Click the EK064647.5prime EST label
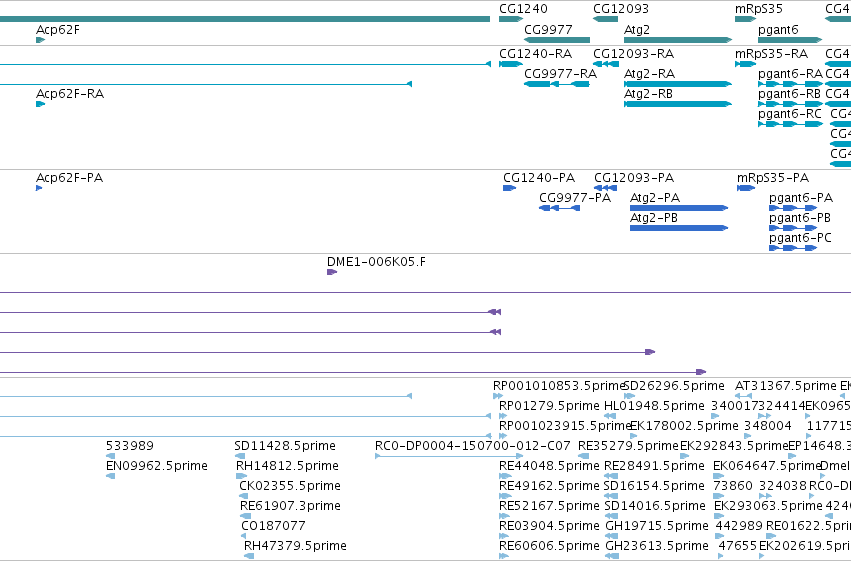851x561 pixels. tap(766, 466)
